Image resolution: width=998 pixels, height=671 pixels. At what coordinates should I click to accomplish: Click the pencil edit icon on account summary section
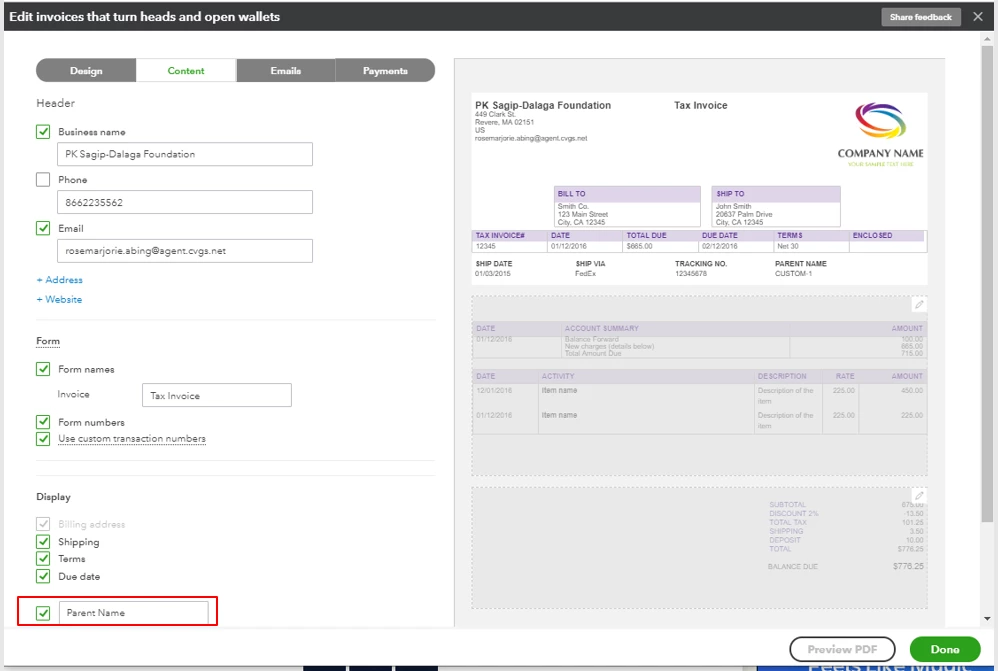coord(919,305)
